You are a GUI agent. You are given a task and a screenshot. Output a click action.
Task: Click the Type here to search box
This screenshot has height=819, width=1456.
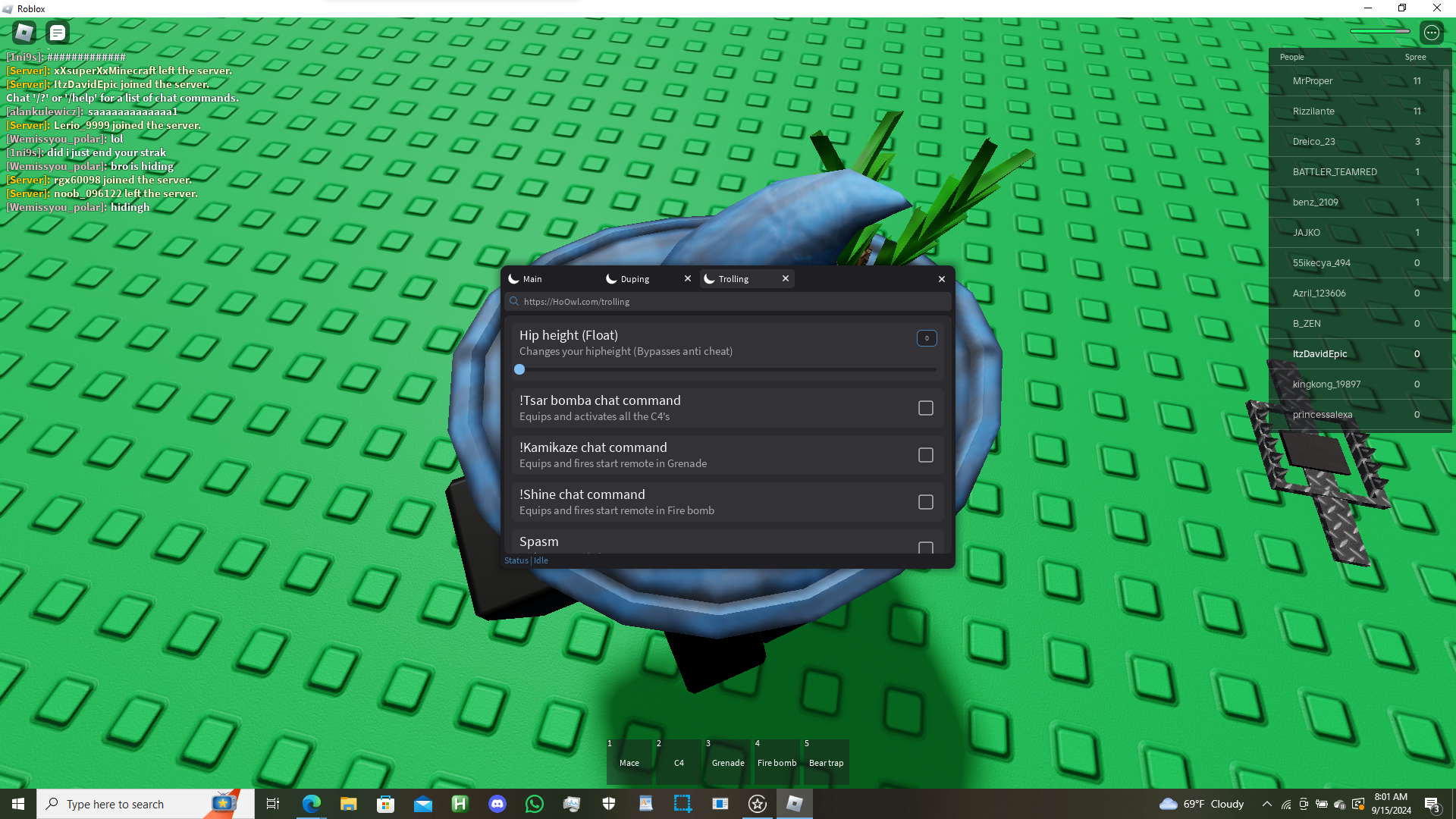click(146, 804)
